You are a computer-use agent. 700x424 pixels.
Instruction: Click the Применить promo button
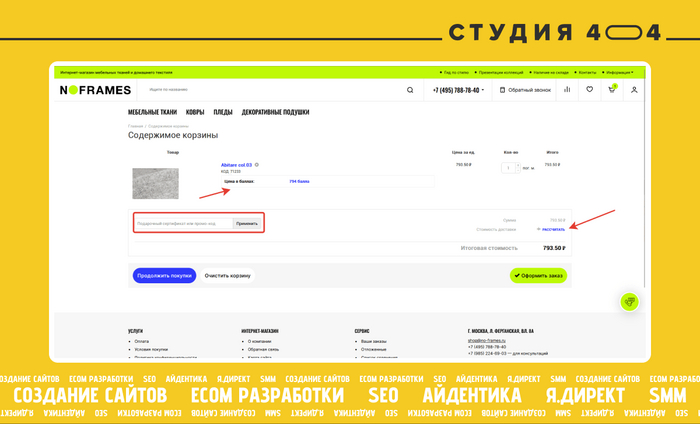[x=247, y=223]
